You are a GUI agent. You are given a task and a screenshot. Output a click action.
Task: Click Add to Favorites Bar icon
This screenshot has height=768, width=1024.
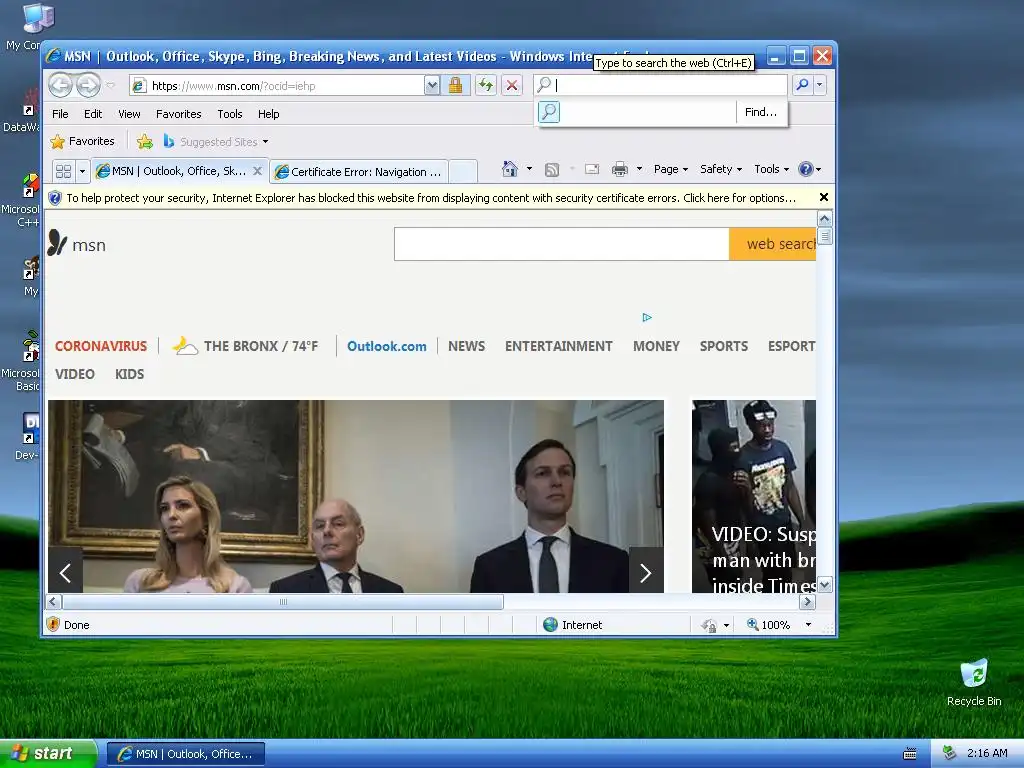(145, 142)
